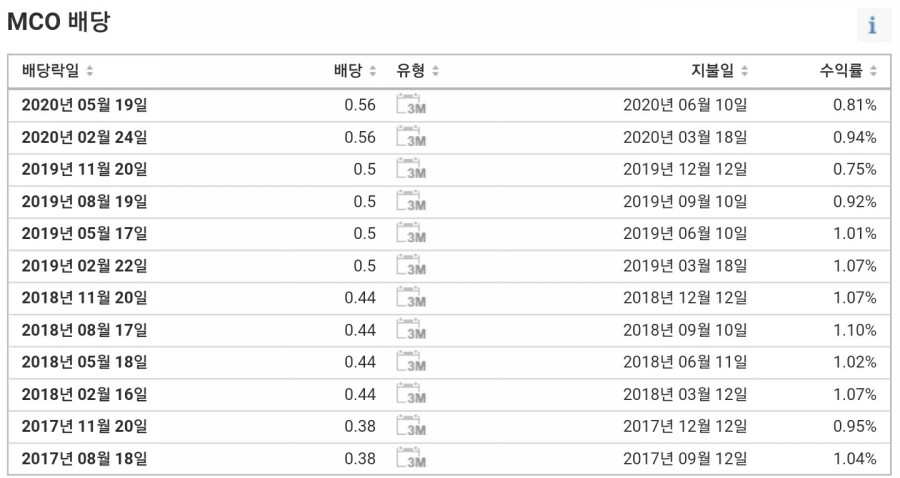Sort by 배당 column arrows

point(373,71)
